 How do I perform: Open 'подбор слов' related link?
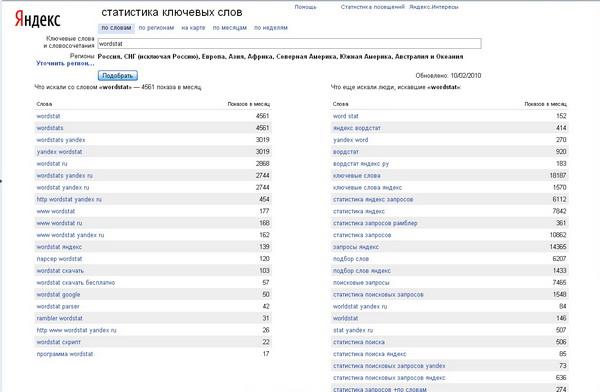point(351,259)
